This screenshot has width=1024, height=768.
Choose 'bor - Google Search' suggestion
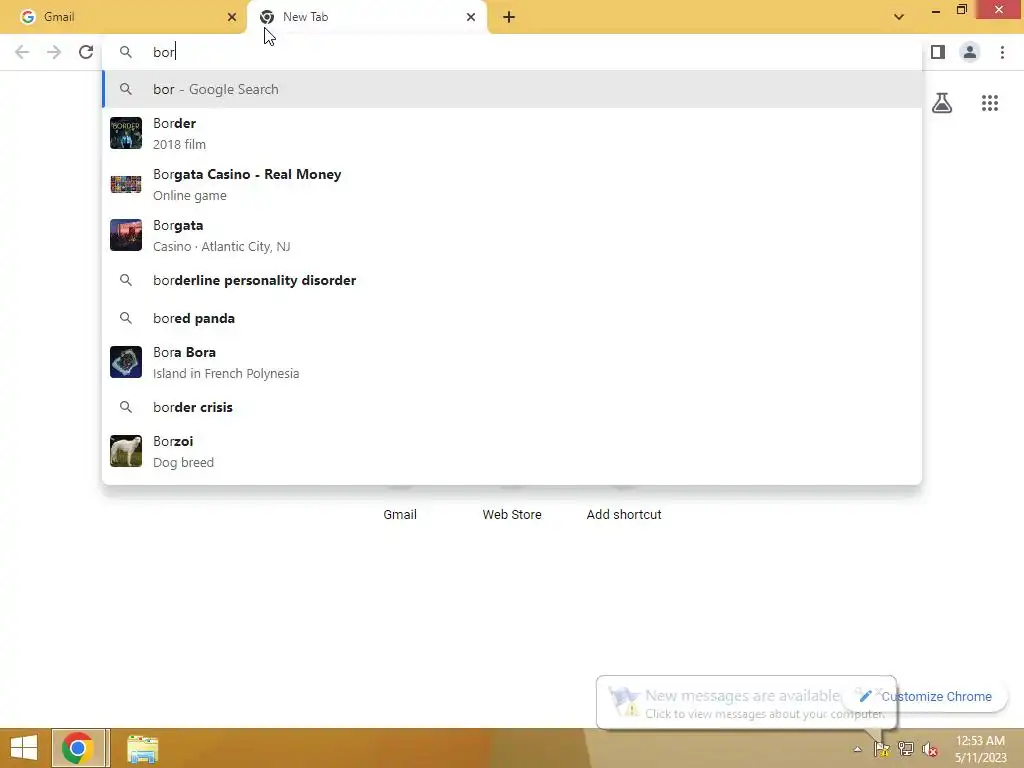[513, 89]
